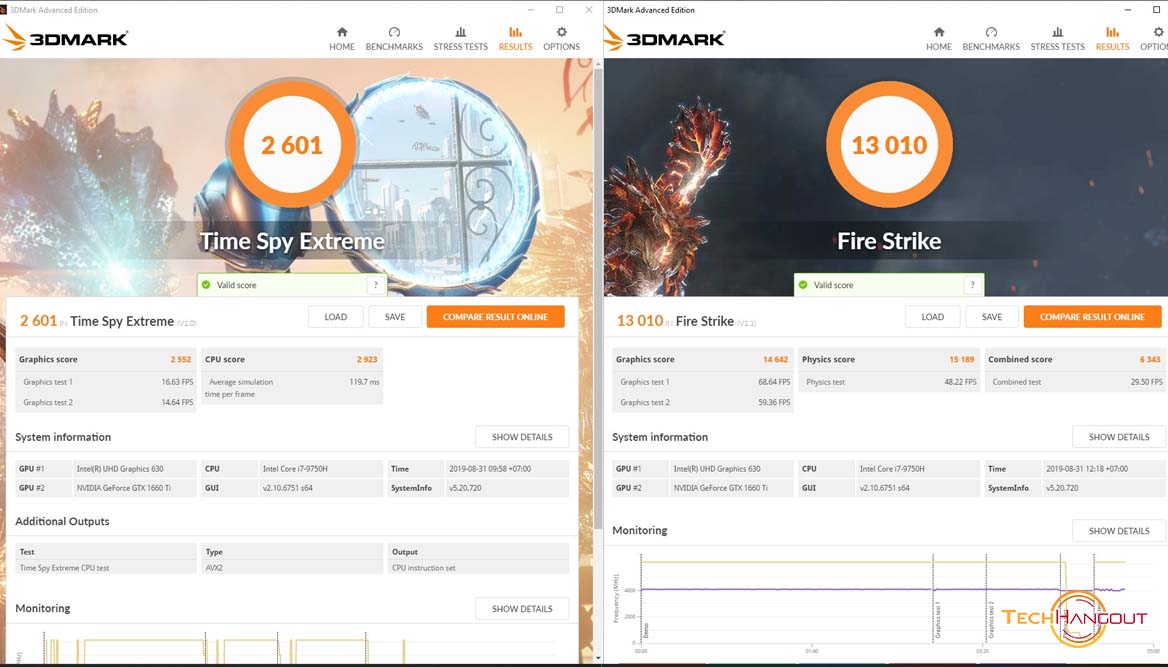Viewport: 1168px width, 667px height.
Task: Click SAVE in the Fire Strike results
Action: [x=991, y=317]
